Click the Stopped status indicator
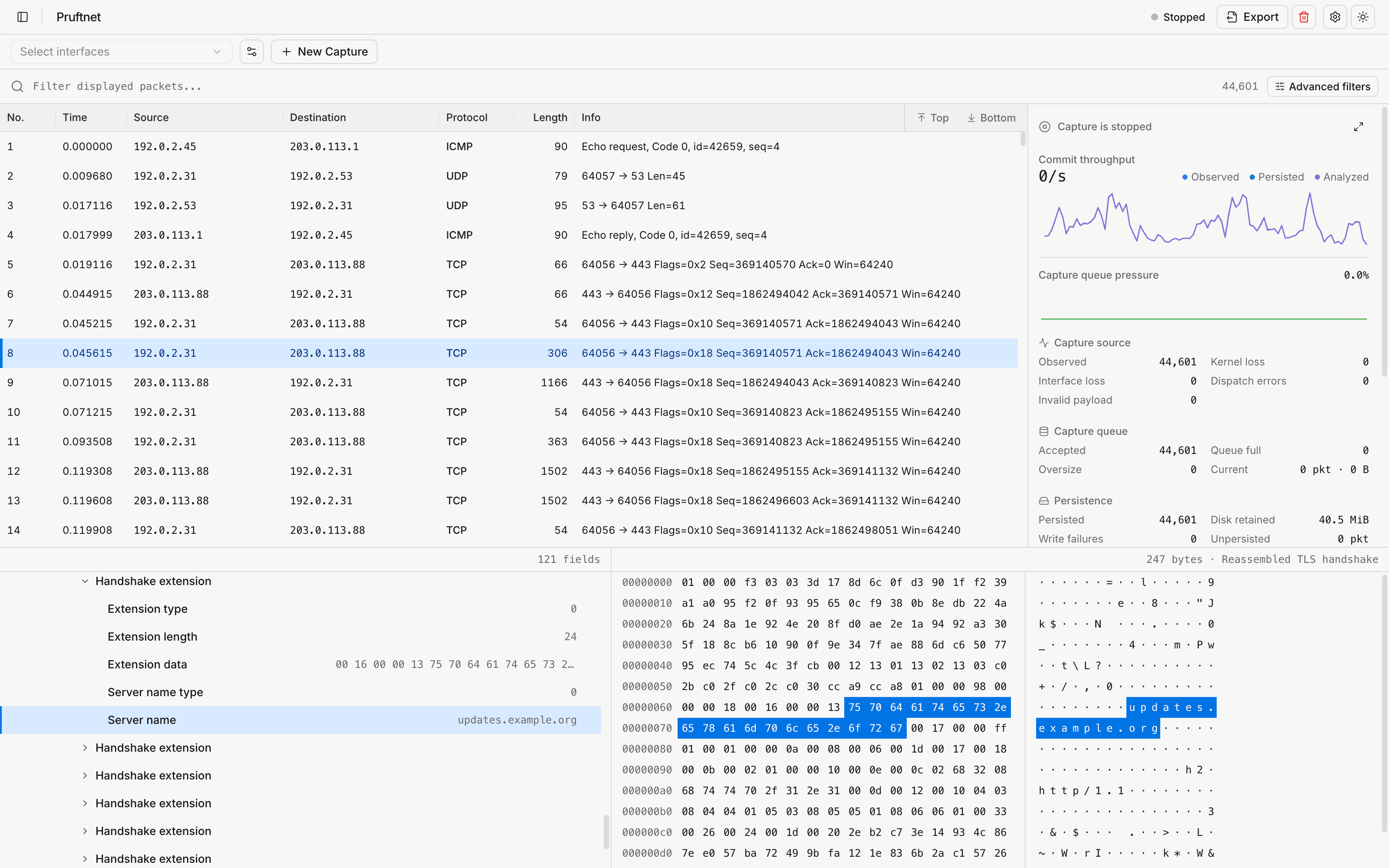The width and height of the screenshot is (1389, 868). coord(1177,17)
